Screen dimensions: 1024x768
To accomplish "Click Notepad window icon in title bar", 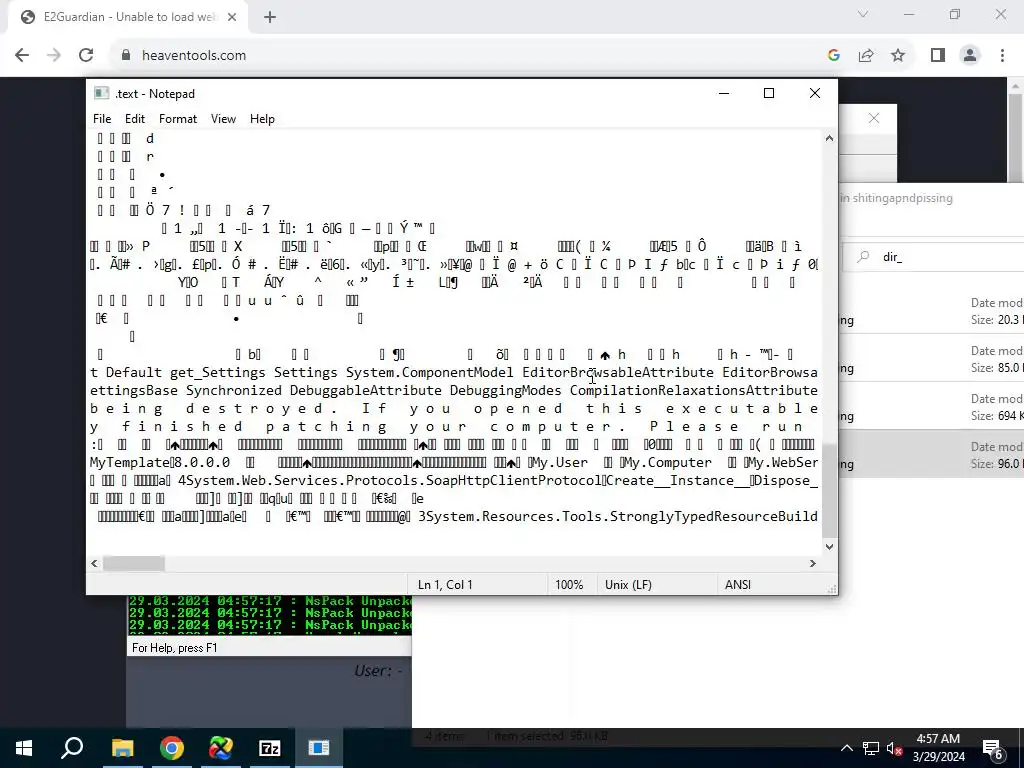I will pyautogui.click(x=101, y=93).
